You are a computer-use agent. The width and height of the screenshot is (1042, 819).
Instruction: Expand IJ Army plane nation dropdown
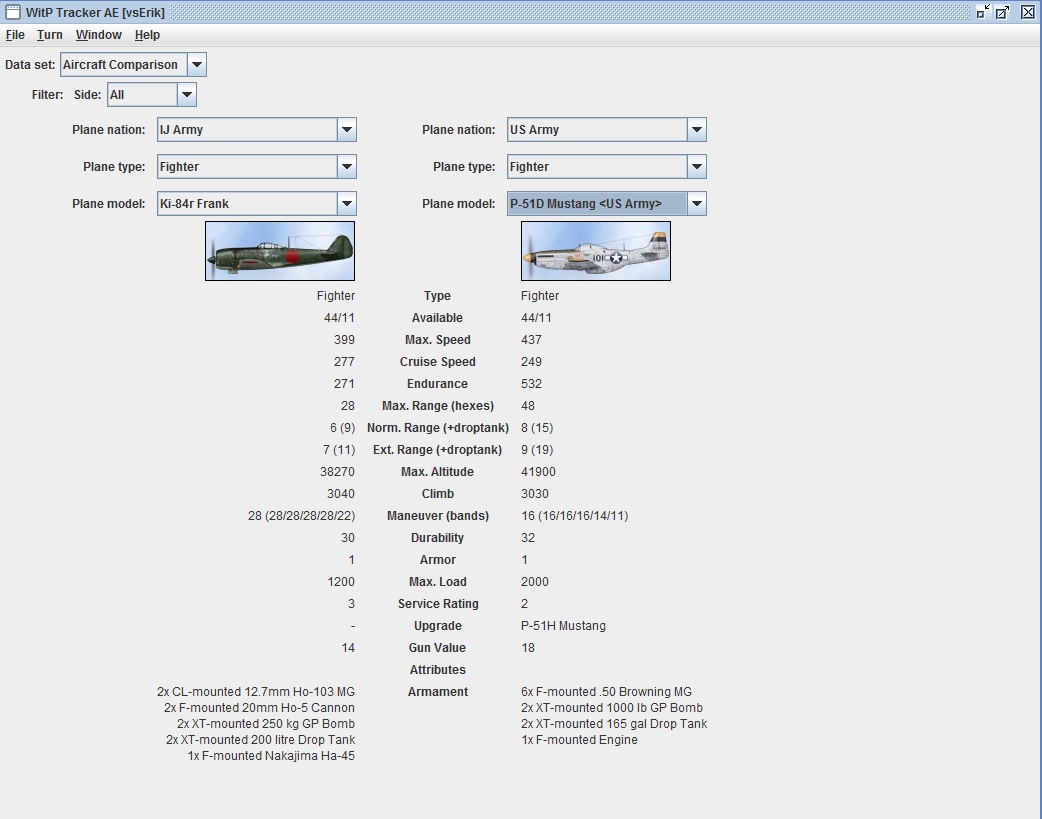pos(347,130)
